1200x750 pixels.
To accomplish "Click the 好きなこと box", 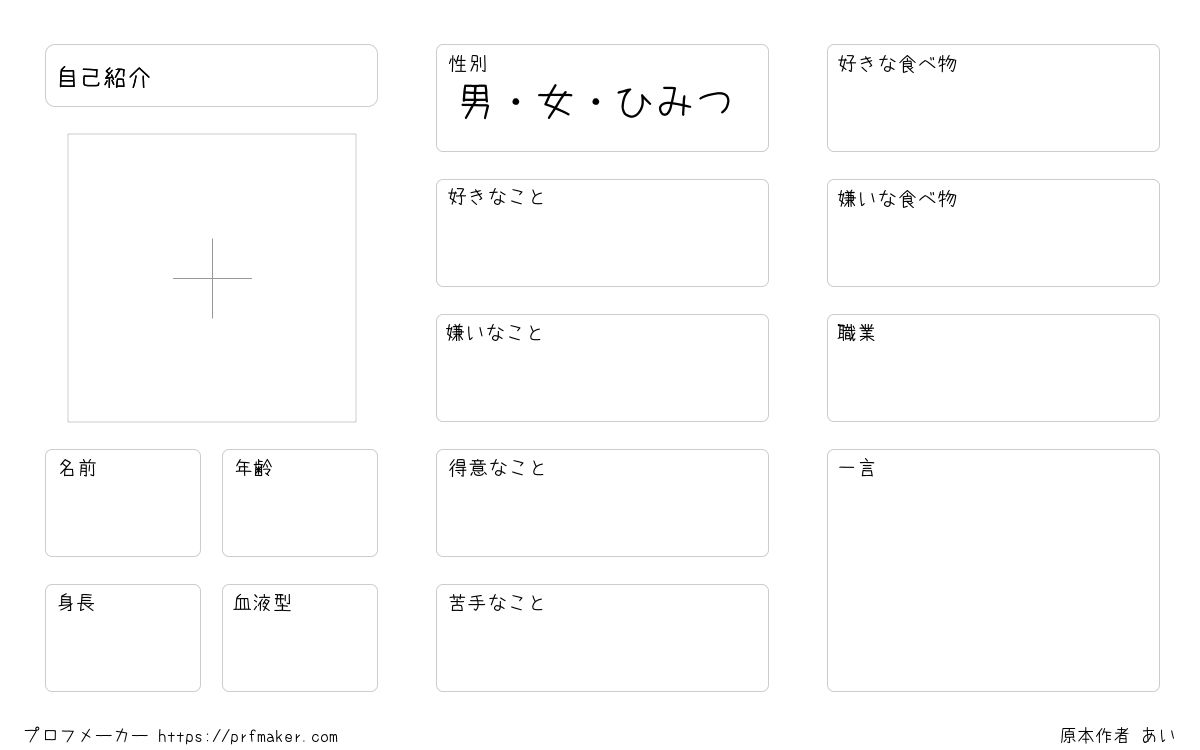I will point(602,233).
